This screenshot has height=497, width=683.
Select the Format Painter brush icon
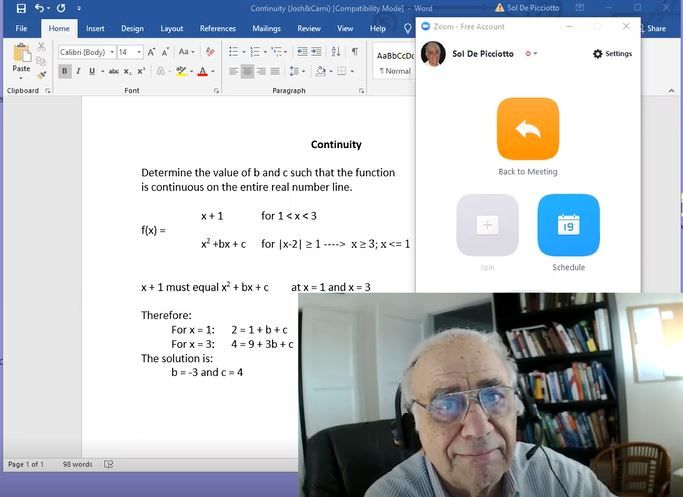41,75
